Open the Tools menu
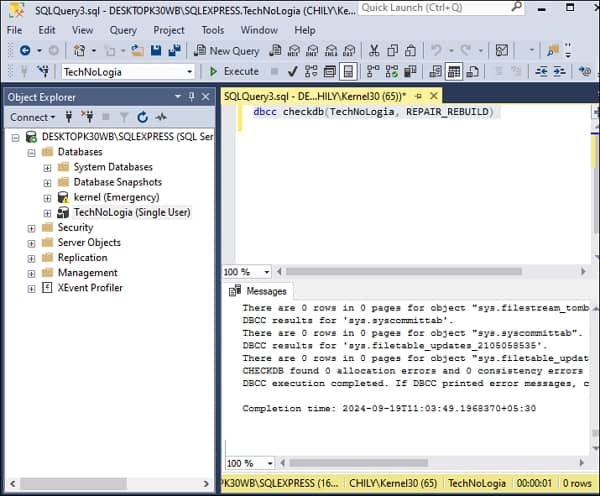Viewport: 600px width, 496px height. pyautogui.click(x=213, y=30)
